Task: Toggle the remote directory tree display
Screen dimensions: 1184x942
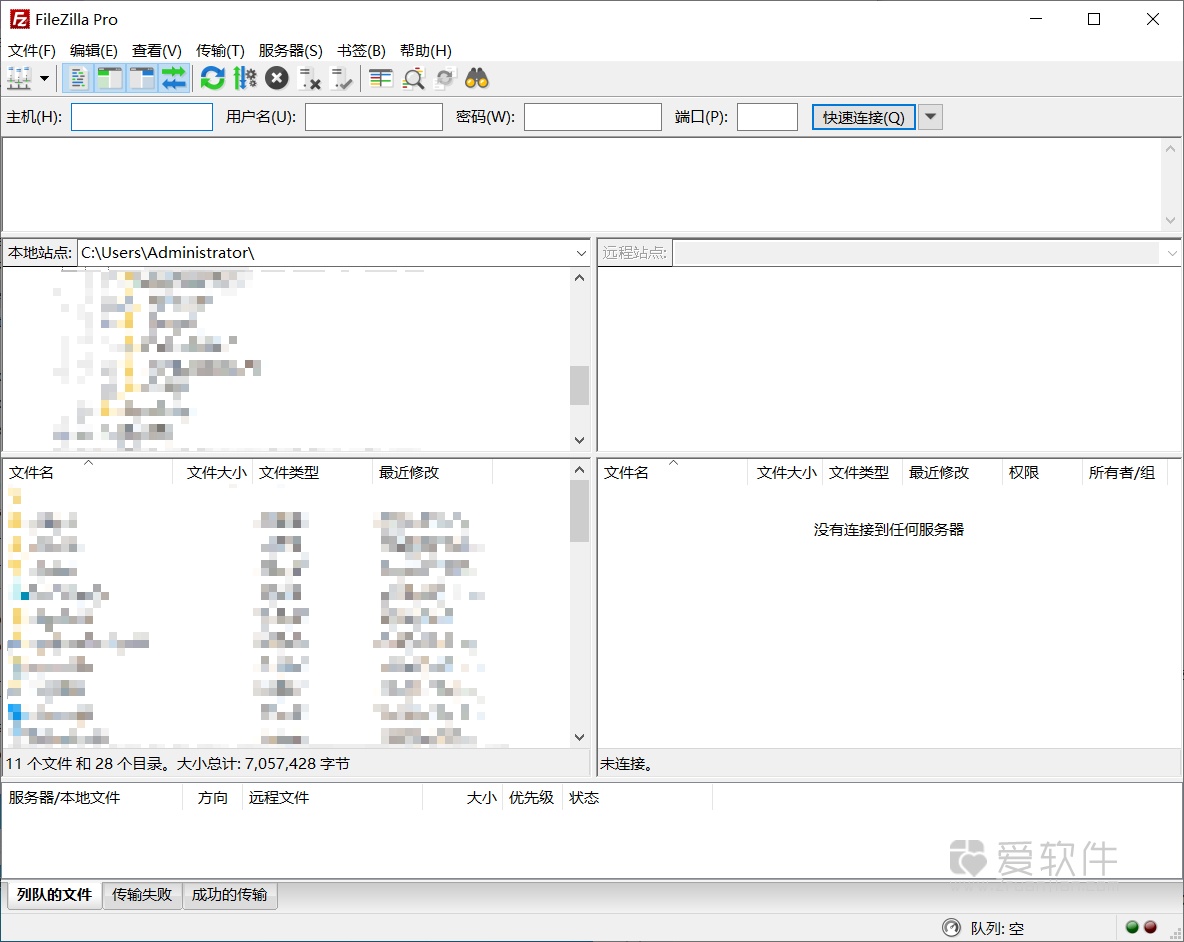Action: coord(141,78)
